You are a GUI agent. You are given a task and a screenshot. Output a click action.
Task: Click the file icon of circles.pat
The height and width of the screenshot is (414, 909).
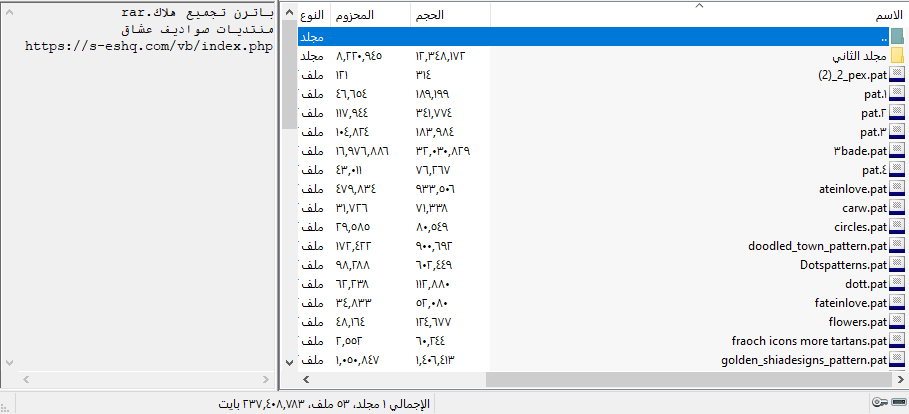point(897,227)
